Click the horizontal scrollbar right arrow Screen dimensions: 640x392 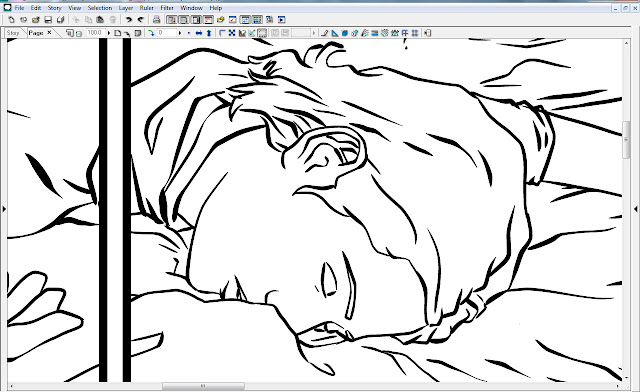tap(618, 386)
